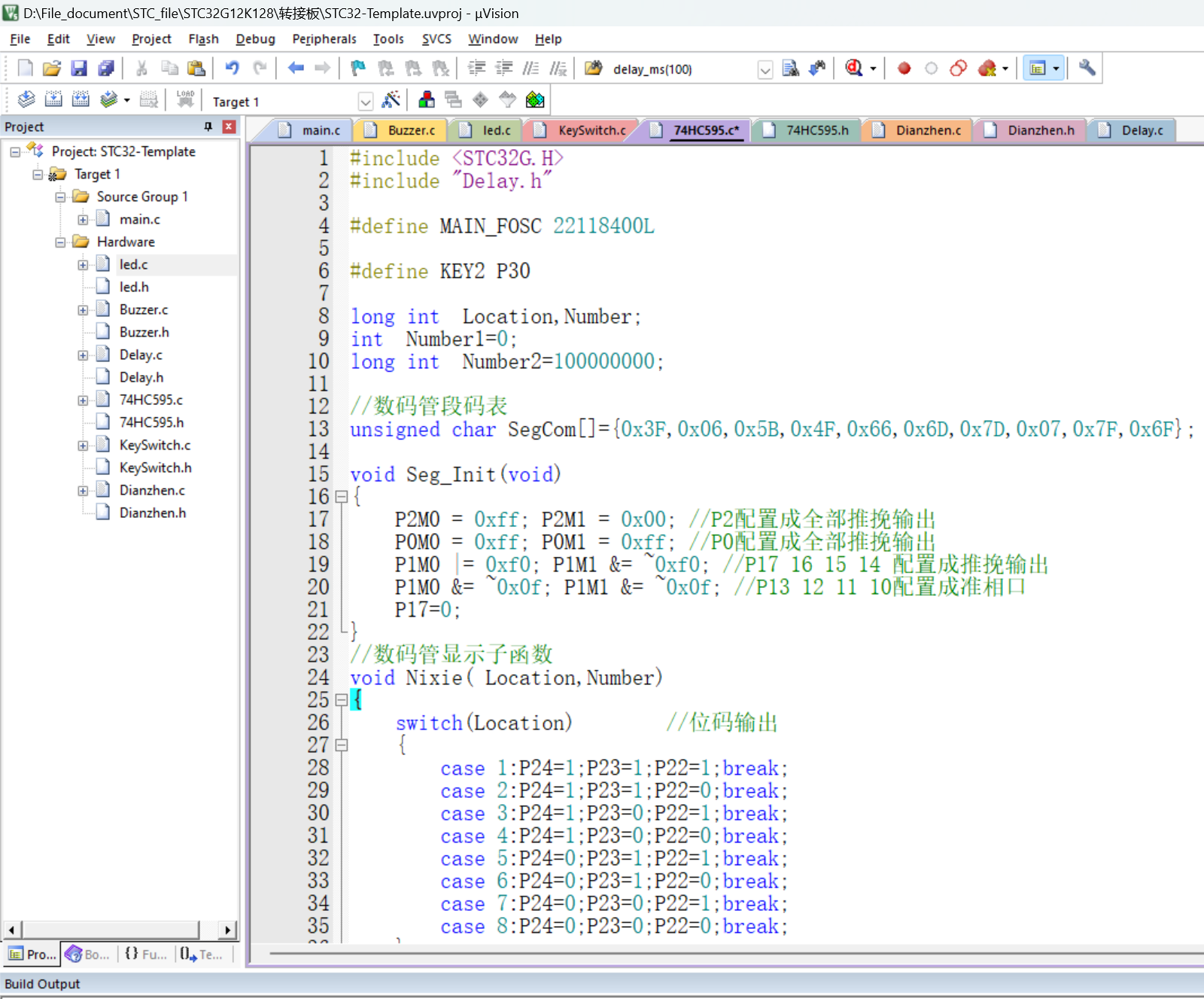Image resolution: width=1204 pixels, height=999 pixels.
Task: Click the Undo arrow icon
Action: coord(232,69)
